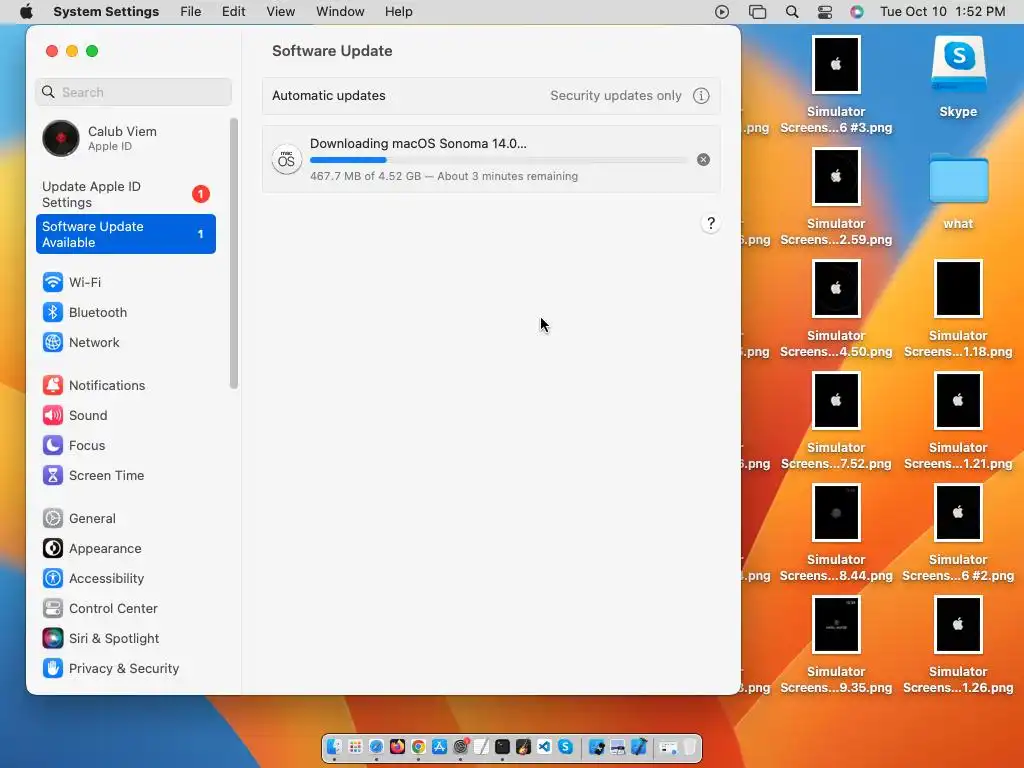Open Sound settings
This screenshot has width=1024, height=768.
tap(125, 415)
